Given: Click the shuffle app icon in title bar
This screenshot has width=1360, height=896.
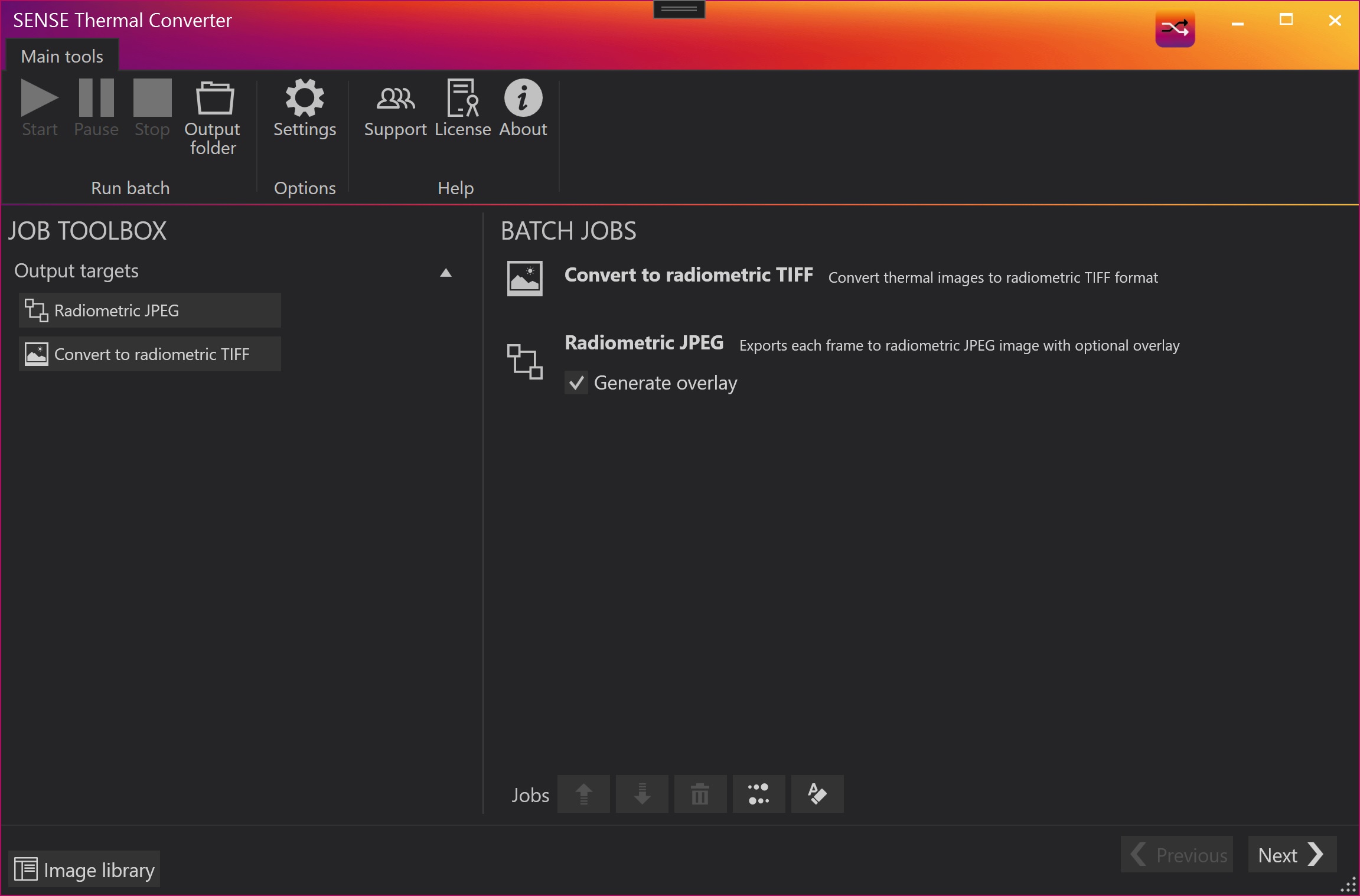Looking at the screenshot, I should click(1175, 28).
